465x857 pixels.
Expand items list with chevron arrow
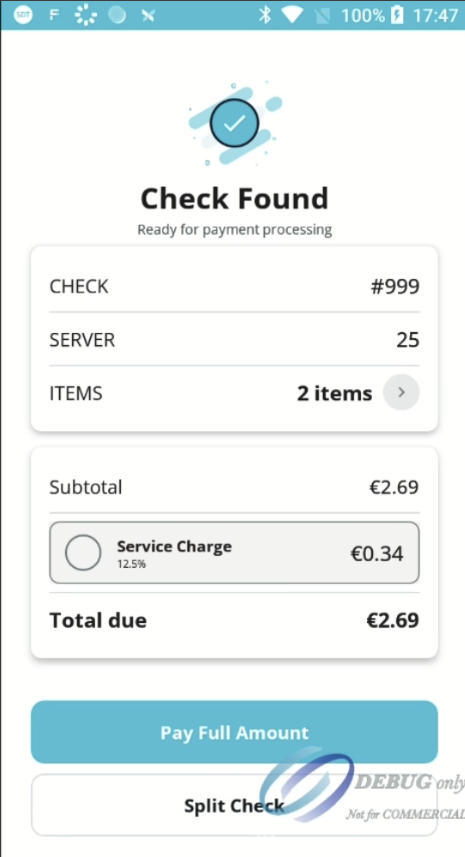pos(401,392)
